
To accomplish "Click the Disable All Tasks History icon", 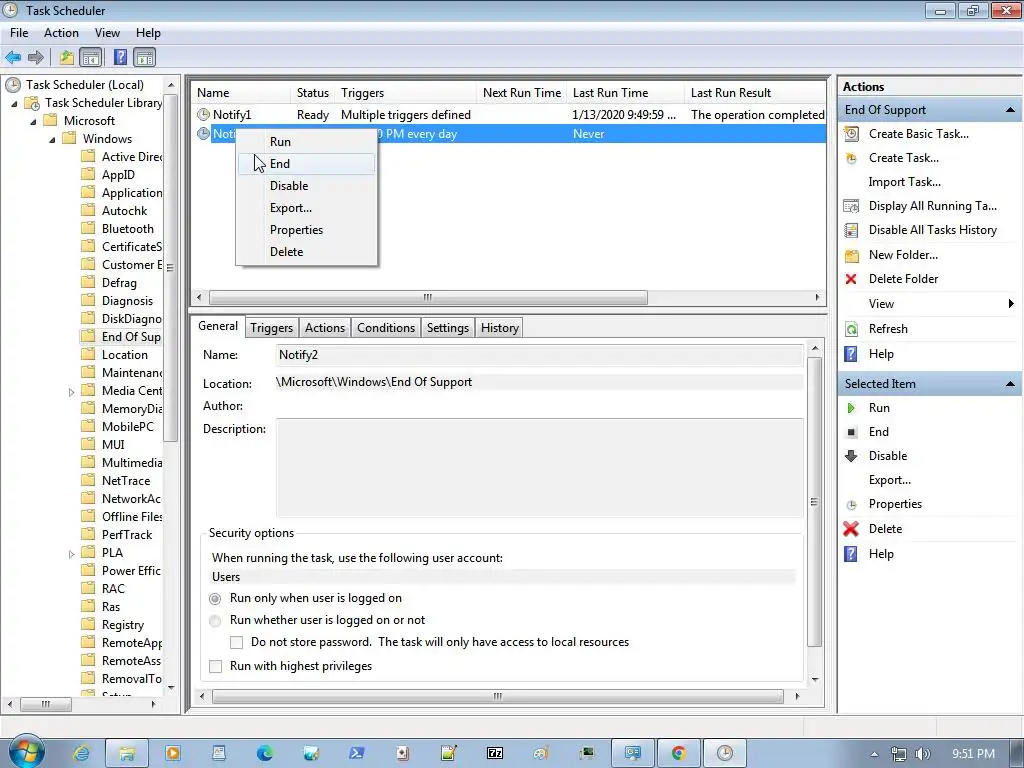I will pos(851,230).
